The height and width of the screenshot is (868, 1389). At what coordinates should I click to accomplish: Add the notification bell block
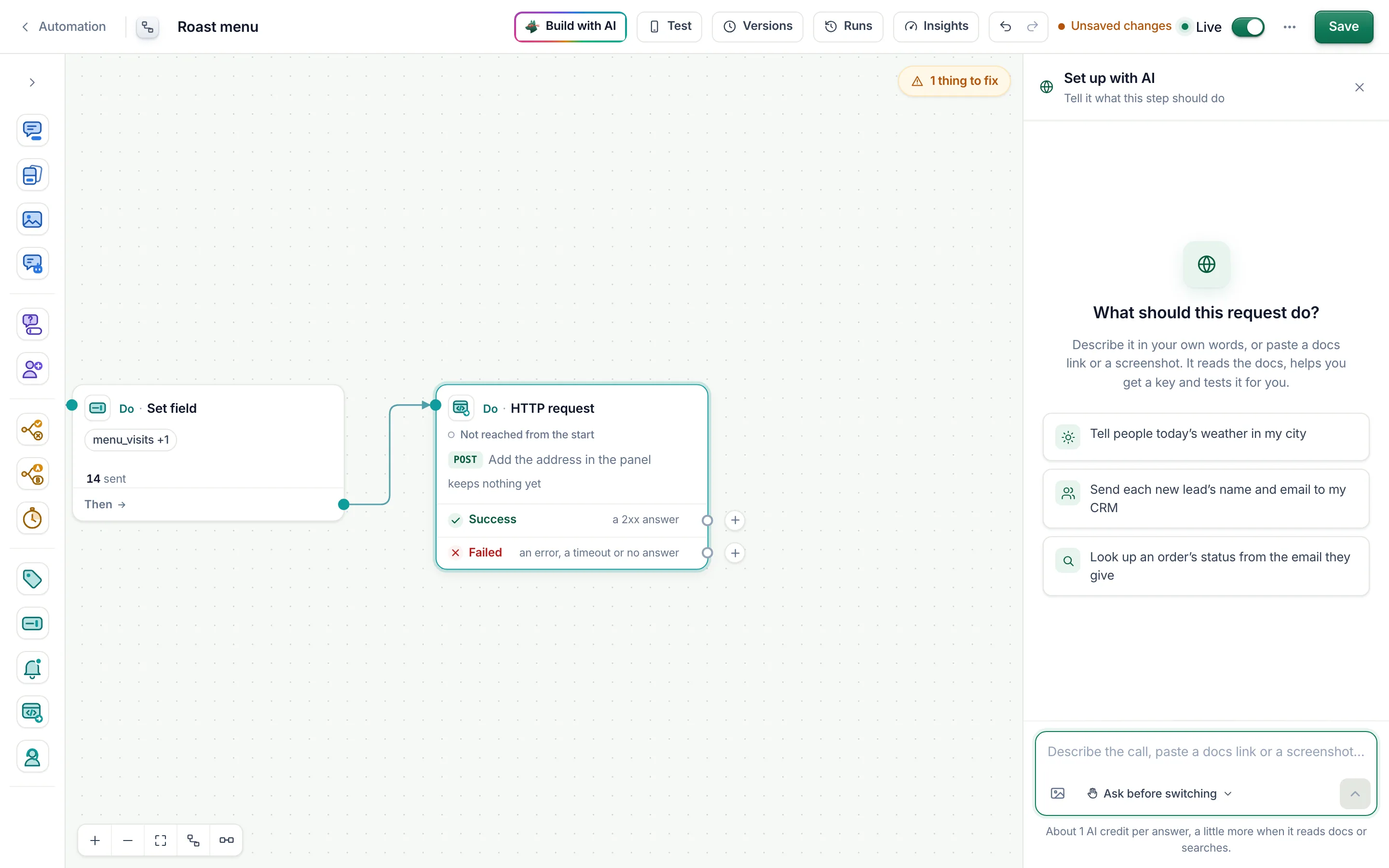click(x=32, y=668)
